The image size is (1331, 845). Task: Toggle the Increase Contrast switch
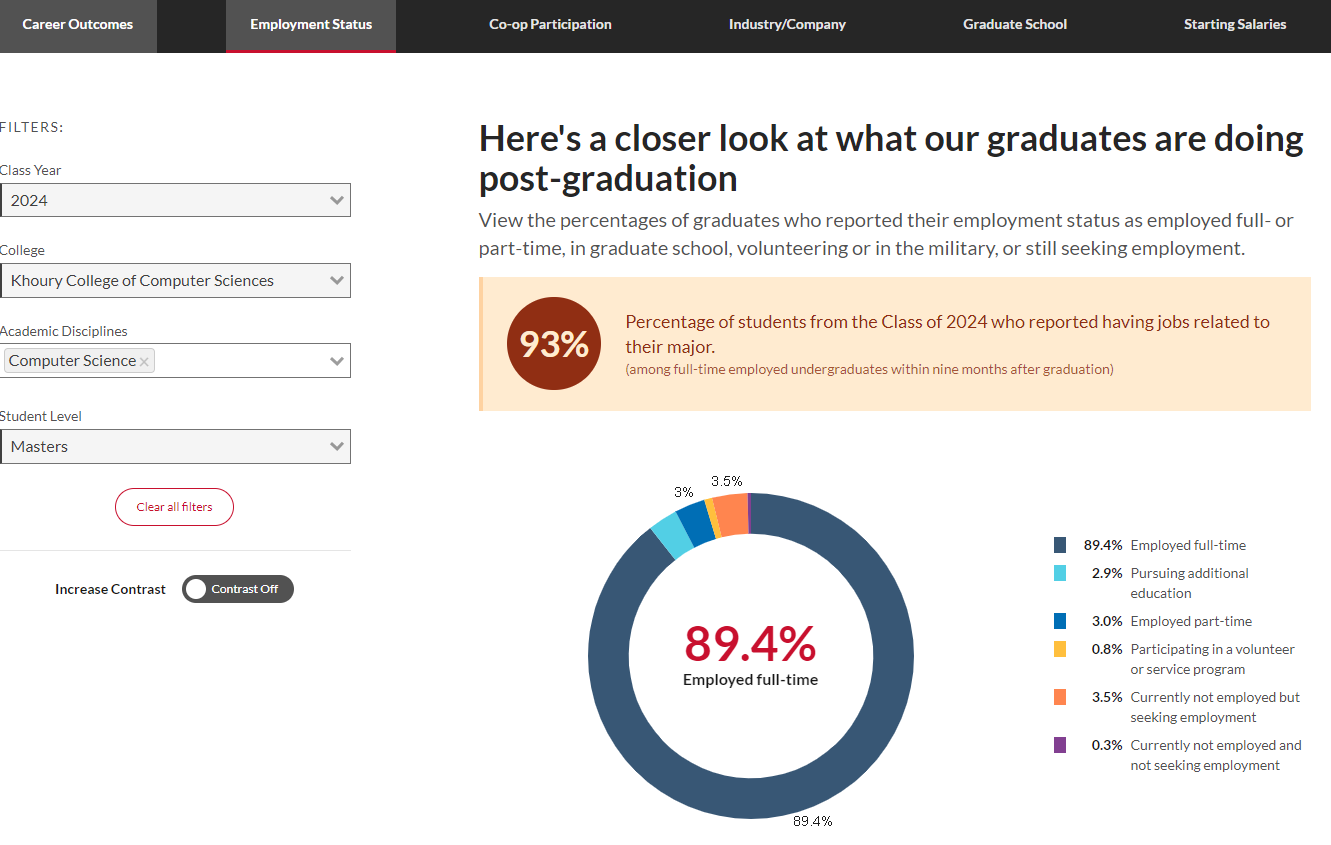(x=238, y=589)
